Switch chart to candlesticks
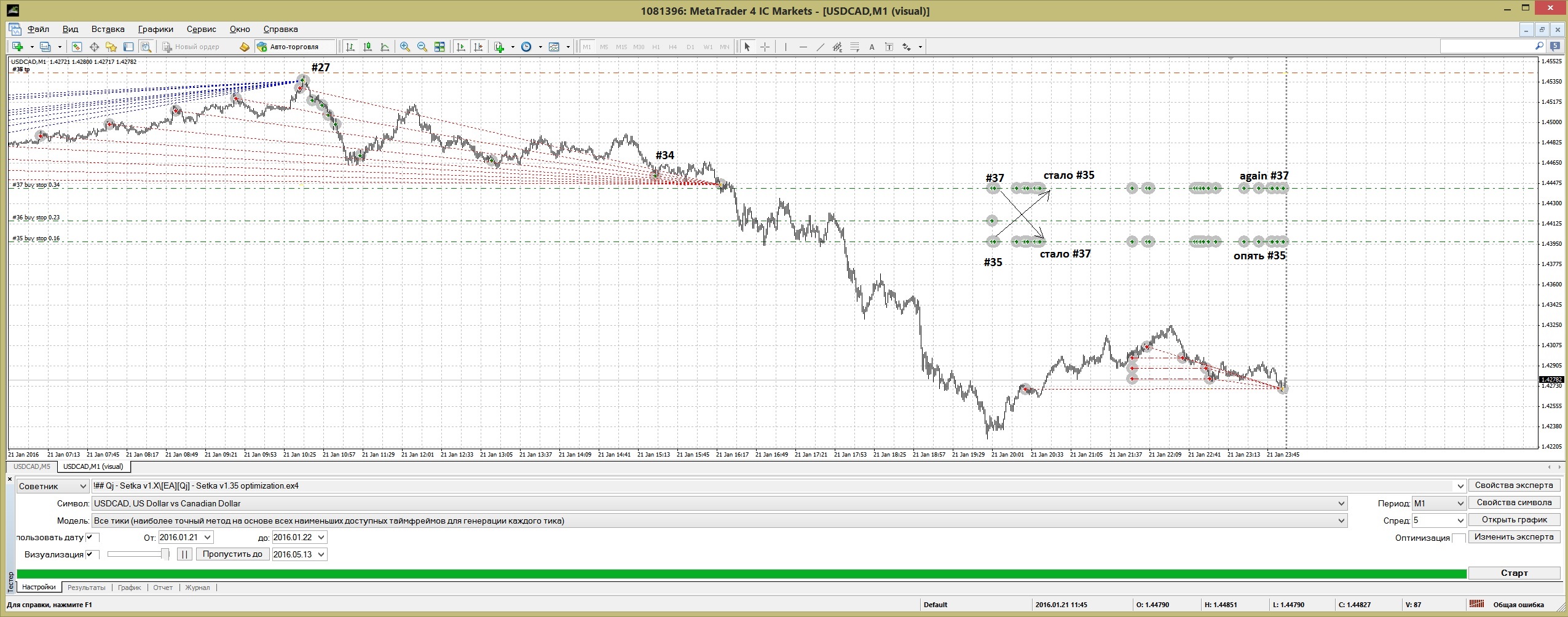The width and height of the screenshot is (1568, 617). tap(368, 47)
